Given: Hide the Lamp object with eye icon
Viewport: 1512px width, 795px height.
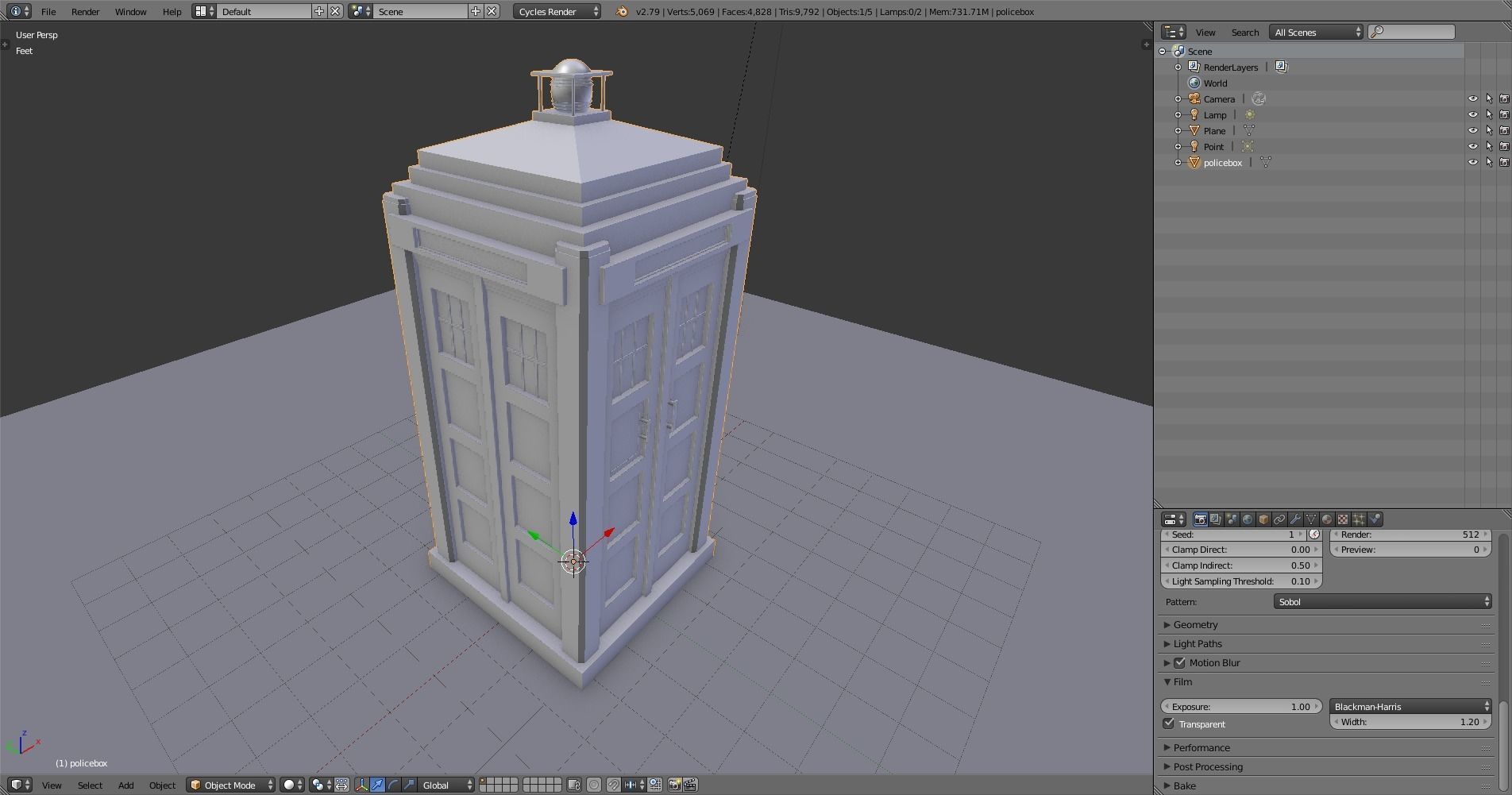Looking at the screenshot, I should (1472, 114).
